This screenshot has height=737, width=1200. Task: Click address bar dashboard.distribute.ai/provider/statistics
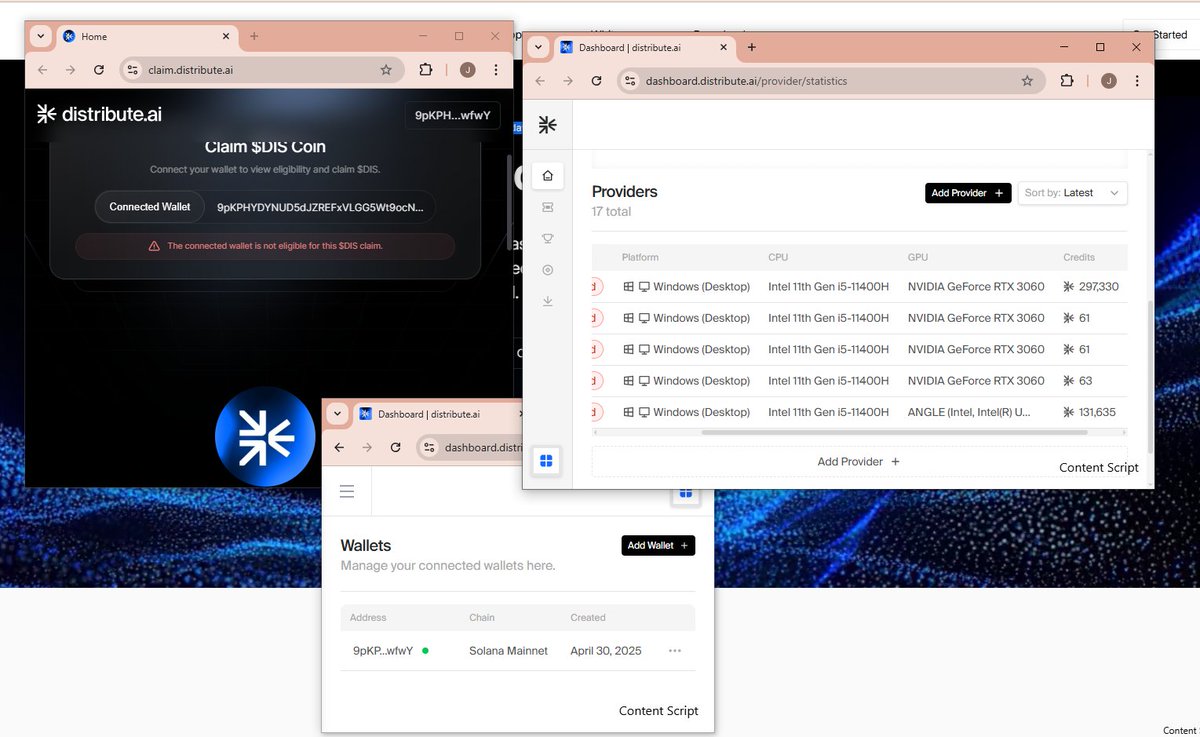pos(746,81)
